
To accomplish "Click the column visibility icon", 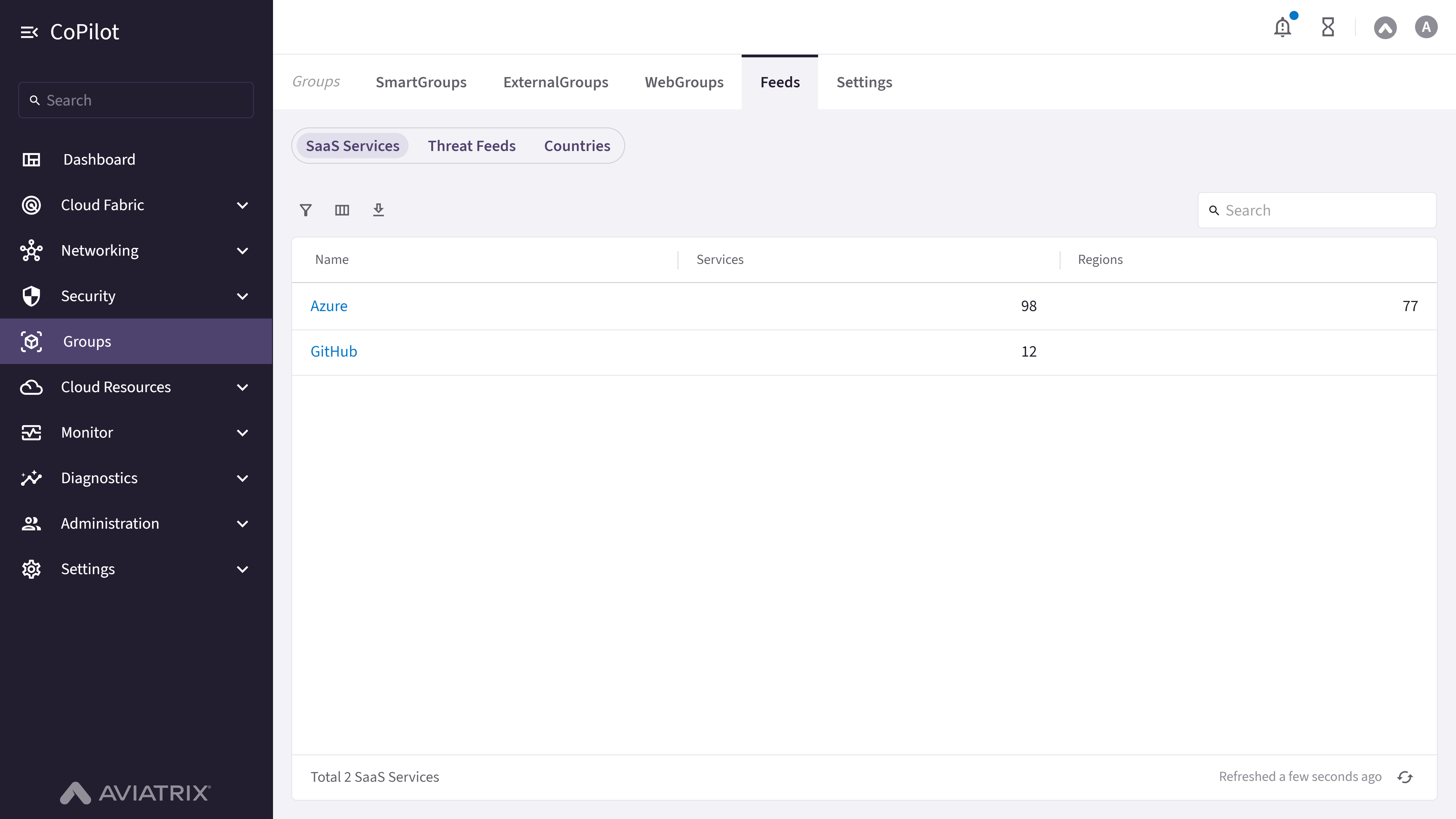I will 342,210.
